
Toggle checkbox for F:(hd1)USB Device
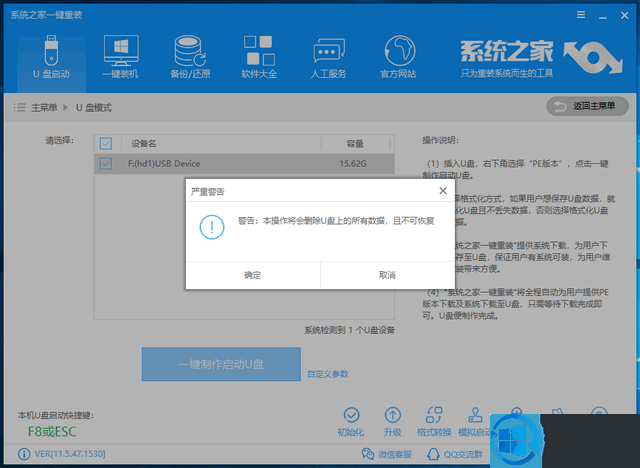point(106,164)
